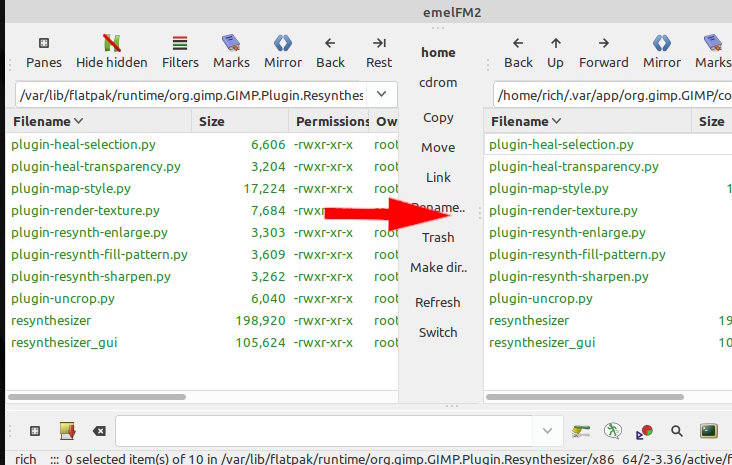Click the right pane horizontal scrollbar
732x465 pixels.
pyautogui.click(x=585, y=397)
